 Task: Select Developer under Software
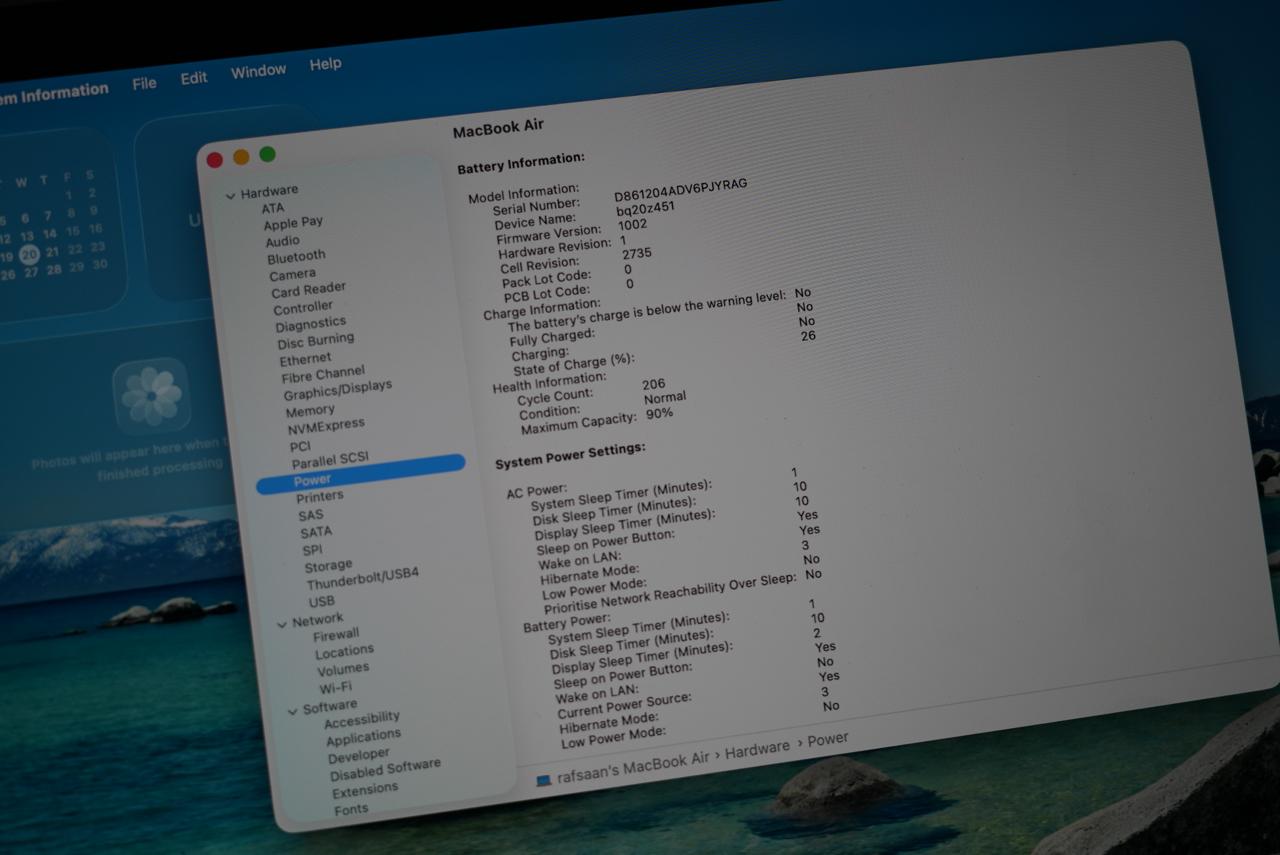(x=358, y=756)
